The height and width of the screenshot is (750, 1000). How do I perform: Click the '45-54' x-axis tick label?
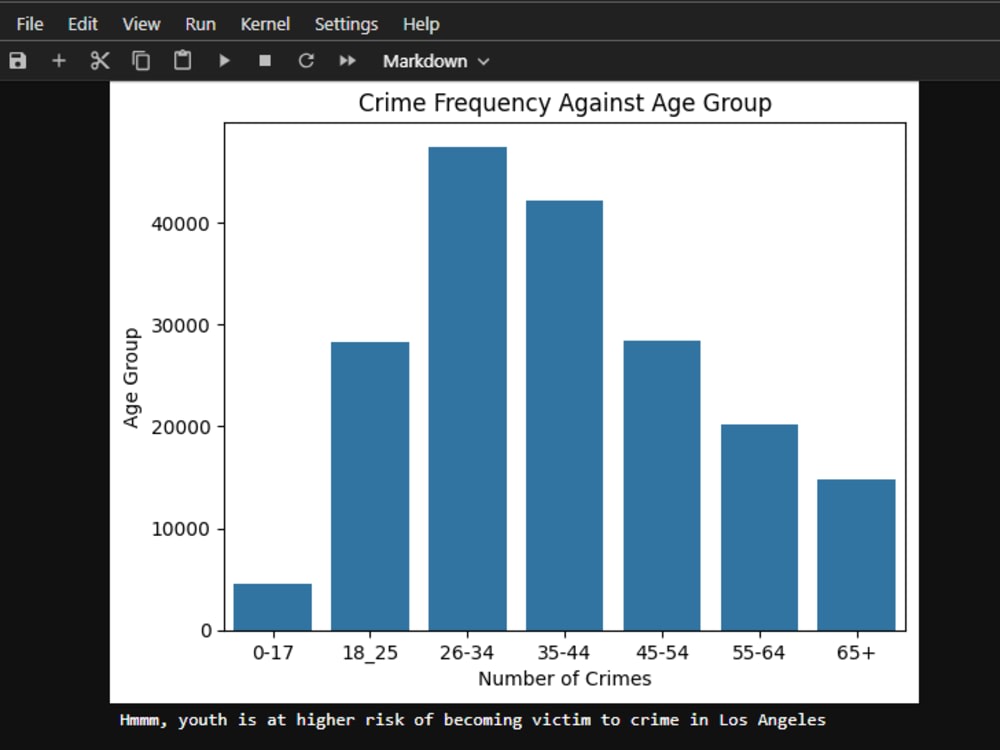tap(662, 653)
